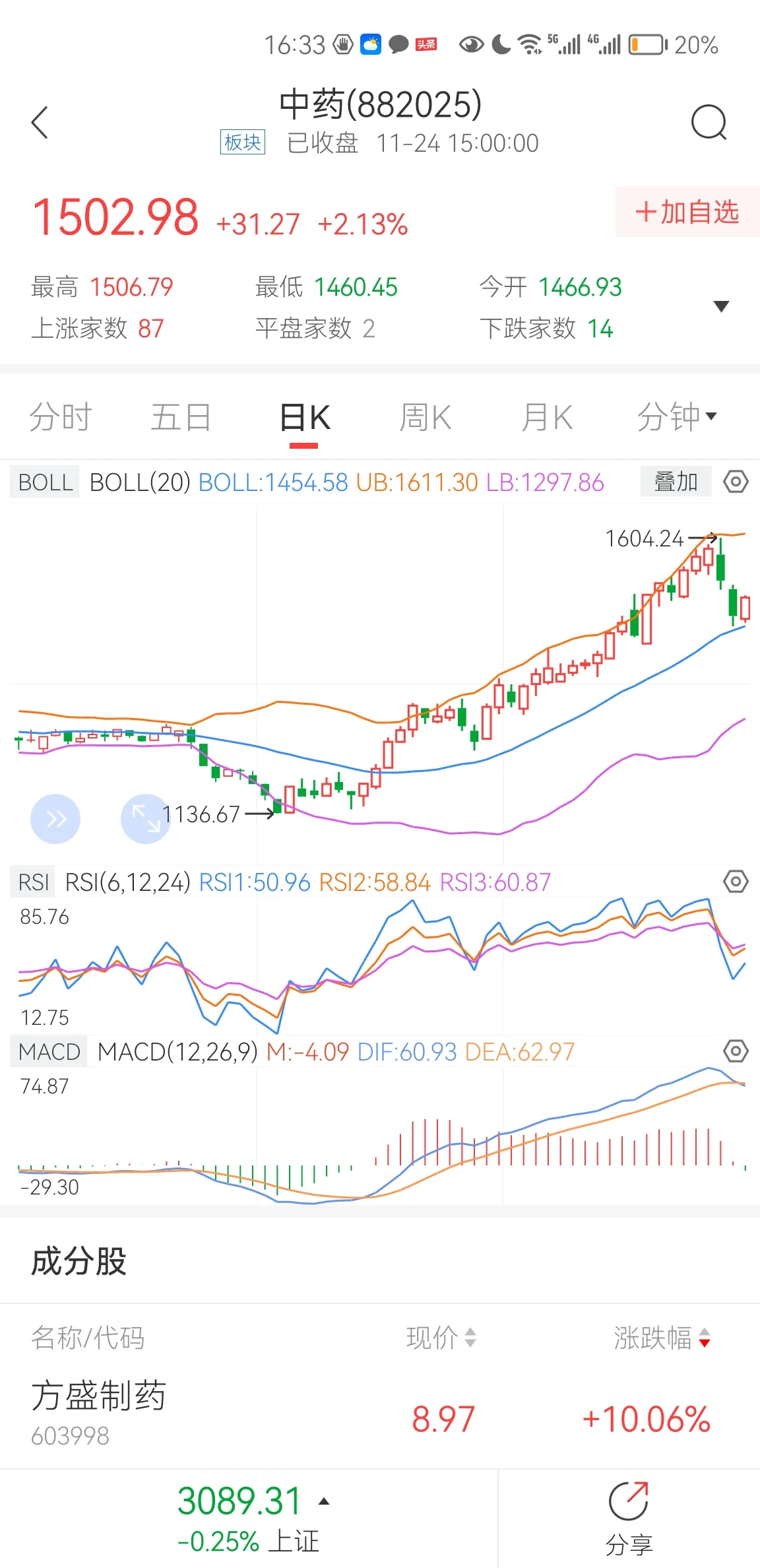Open the search magnifier icon
The width and height of the screenshot is (760, 1568).
(709, 123)
